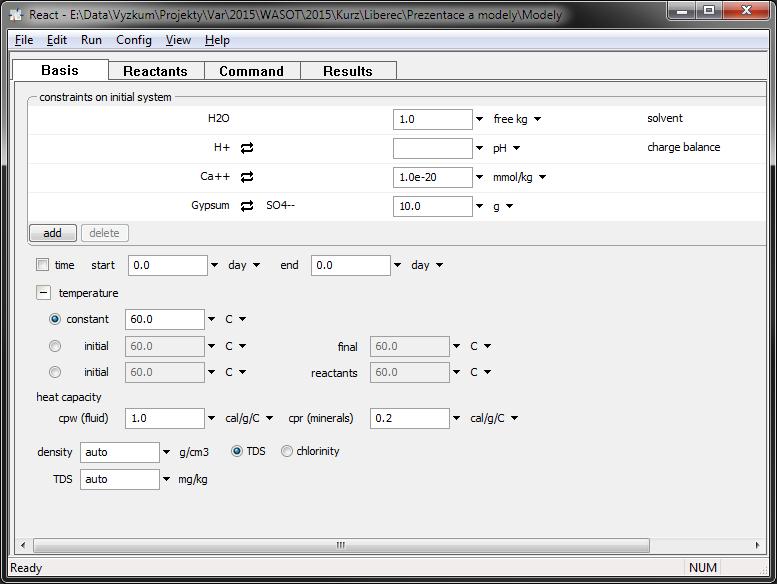This screenshot has height=584, width=777.
Task: Click the Ready status text
Action: [x=26, y=568]
